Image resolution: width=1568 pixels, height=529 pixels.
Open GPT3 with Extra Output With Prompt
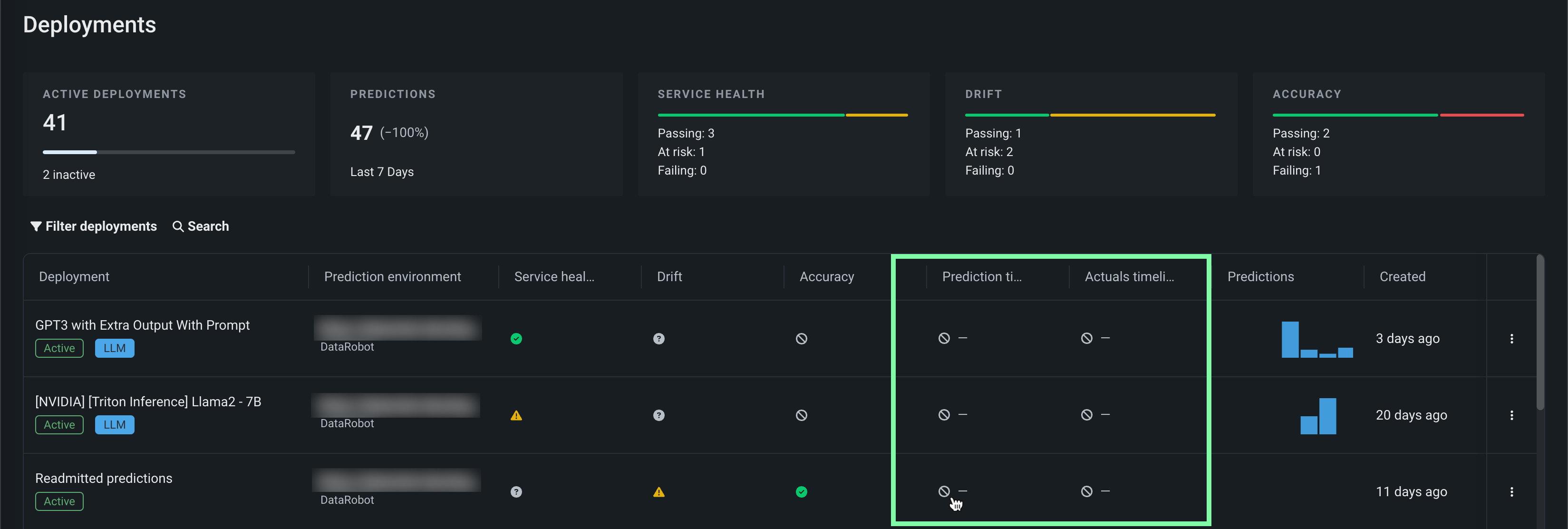point(143,325)
